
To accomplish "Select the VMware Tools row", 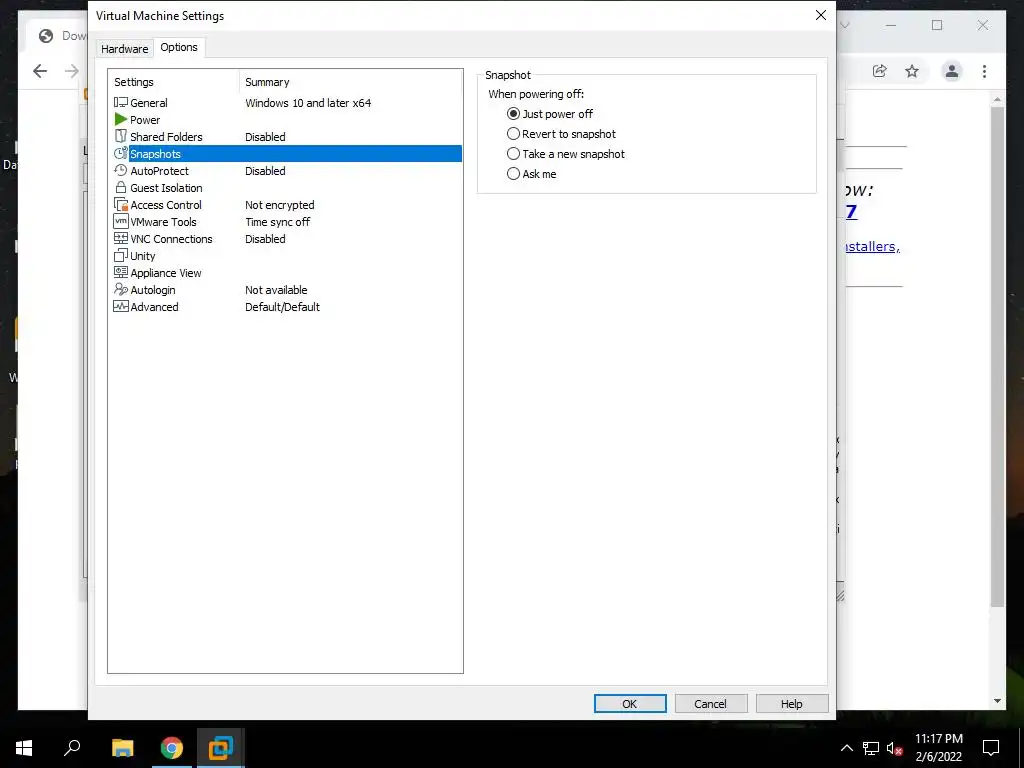I will pyautogui.click(x=287, y=221).
